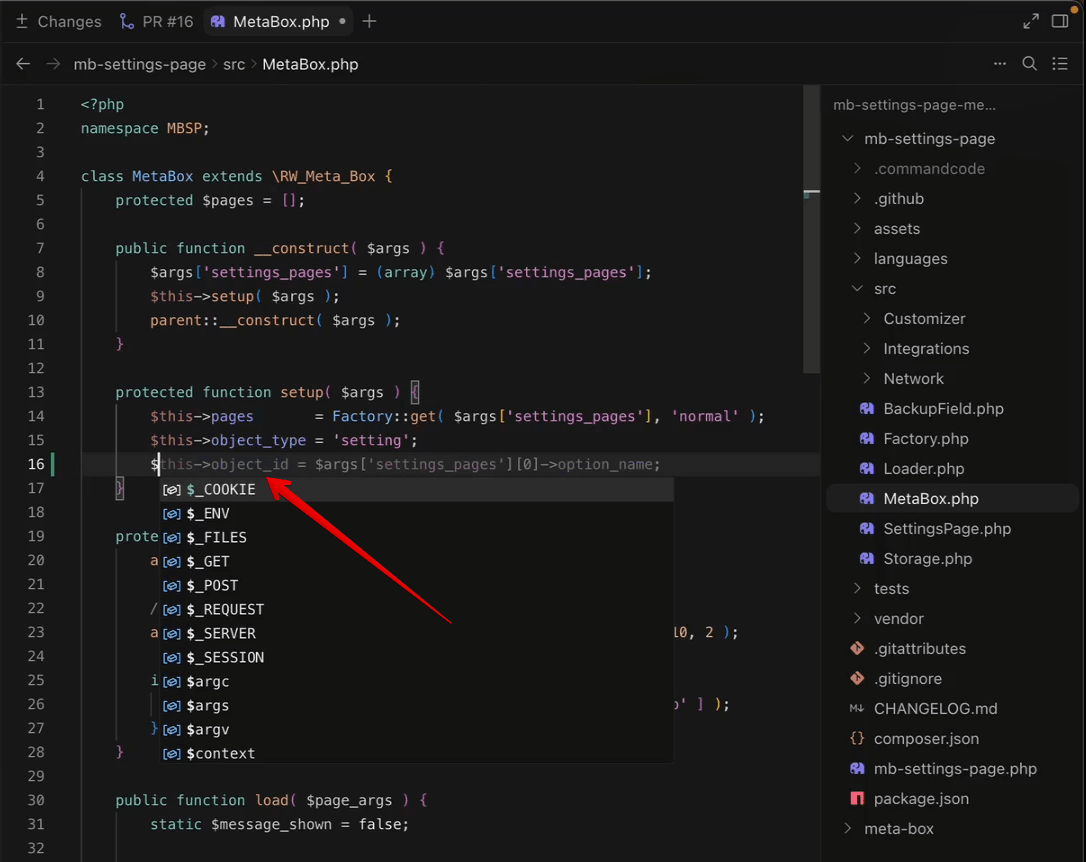Expand editor to fullscreen arrows icon
Viewport: 1086px width, 862px height.
point(1031,21)
